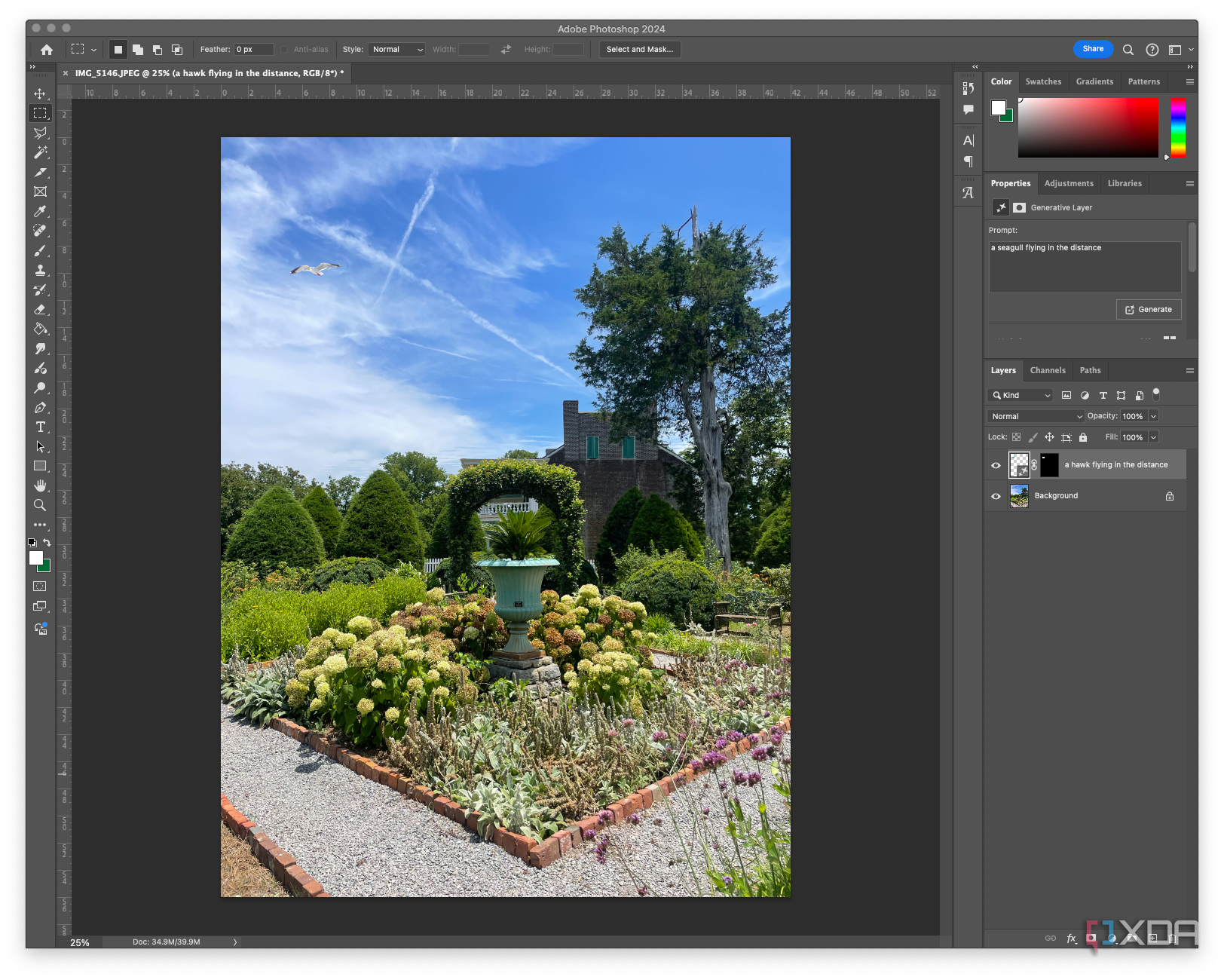Select the Horizontal Type tool
The height and width of the screenshot is (980, 1224).
(x=40, y=427)
